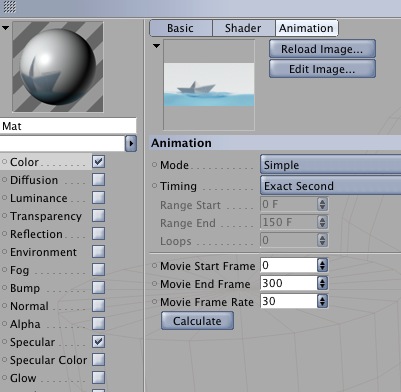Viewport: 401px width, 392px height.
Task: Select the Glow channel label
Action: (x=23, y=378)
